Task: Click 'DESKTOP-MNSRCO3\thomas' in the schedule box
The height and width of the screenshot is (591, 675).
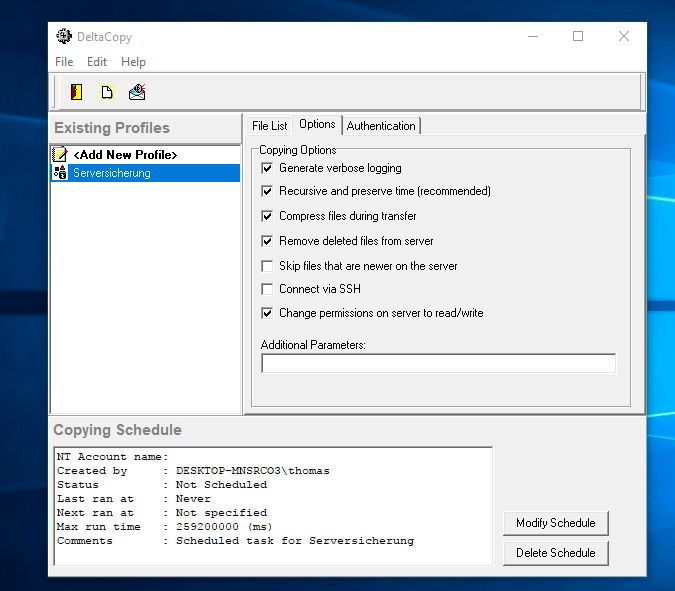Action: [x=253, y=470]
